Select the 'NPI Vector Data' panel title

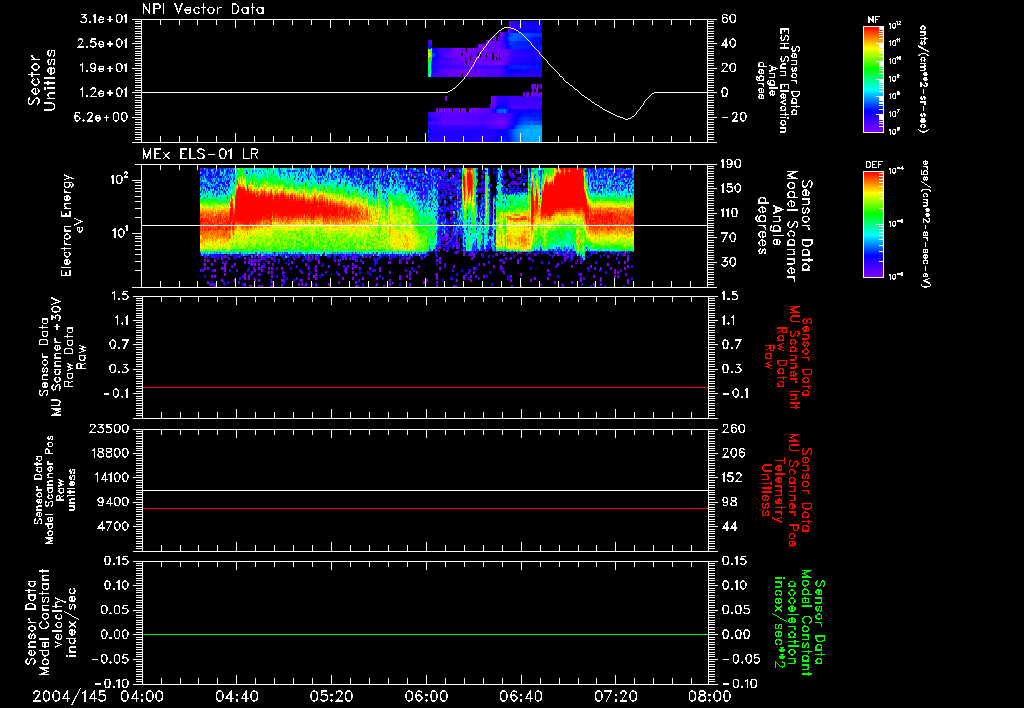click(203, 9)
